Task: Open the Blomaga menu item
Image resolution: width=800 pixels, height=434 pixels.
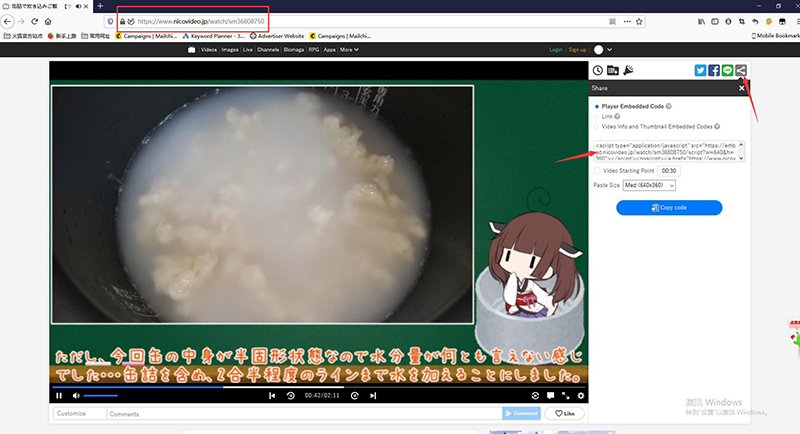Action: pos(293,50)
